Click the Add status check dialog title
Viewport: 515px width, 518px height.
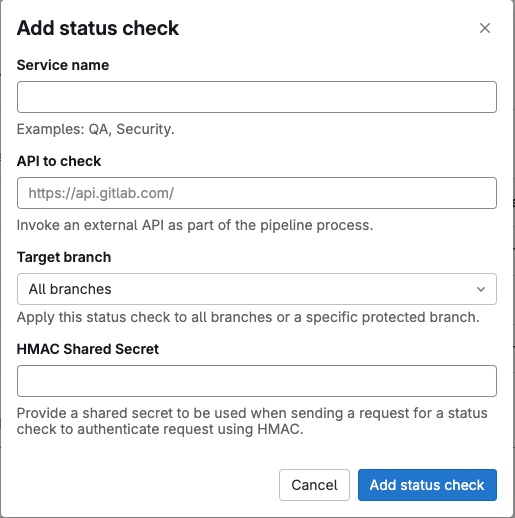pos(98,28)
